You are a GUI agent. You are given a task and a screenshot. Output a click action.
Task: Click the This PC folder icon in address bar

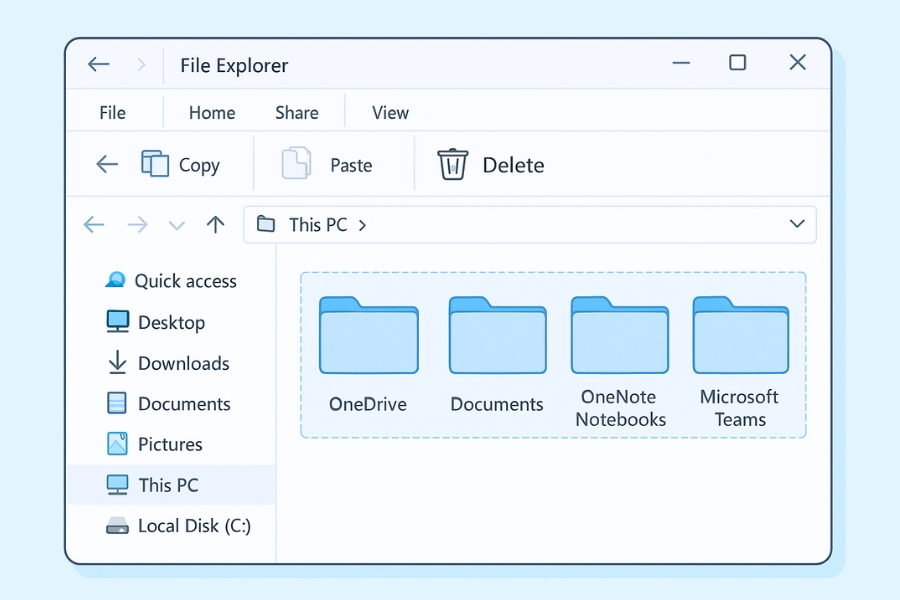(265, 224)
